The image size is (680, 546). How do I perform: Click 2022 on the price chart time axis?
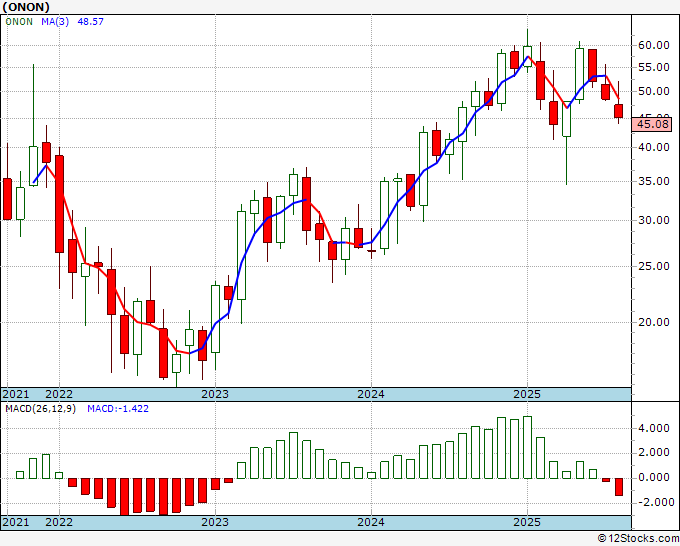point(59,394)
